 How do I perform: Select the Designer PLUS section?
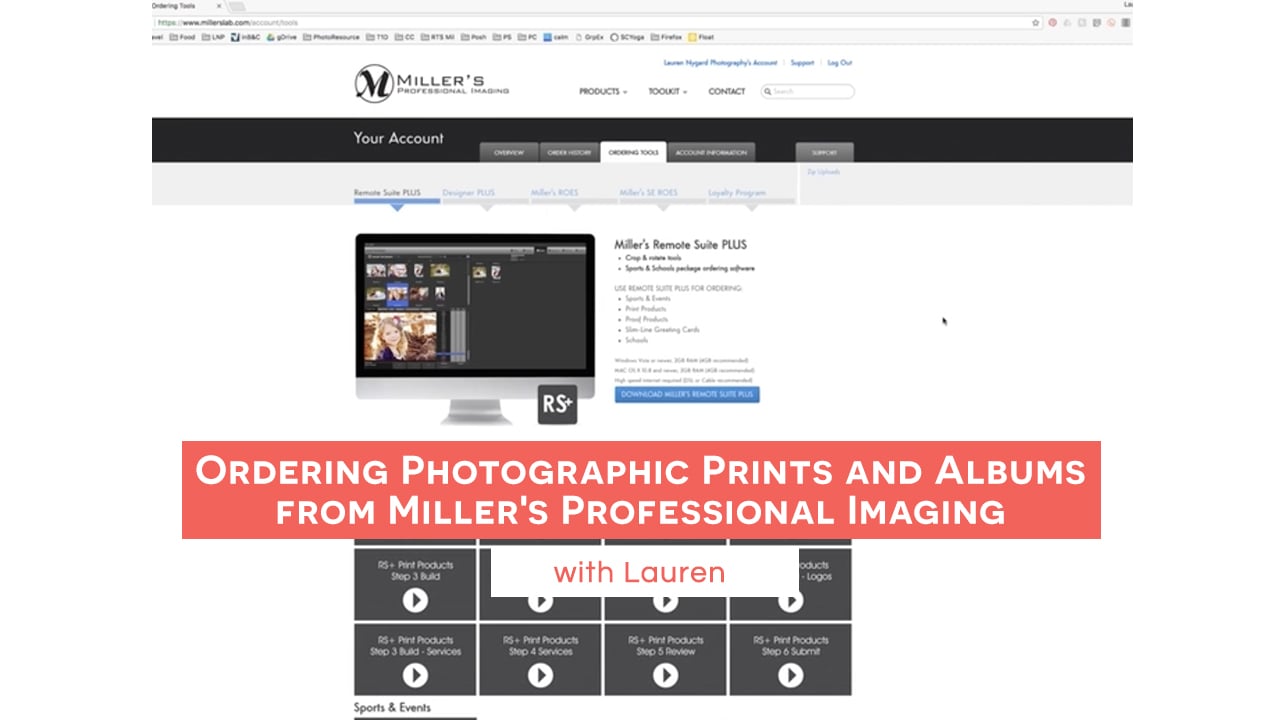coord(469,193)
